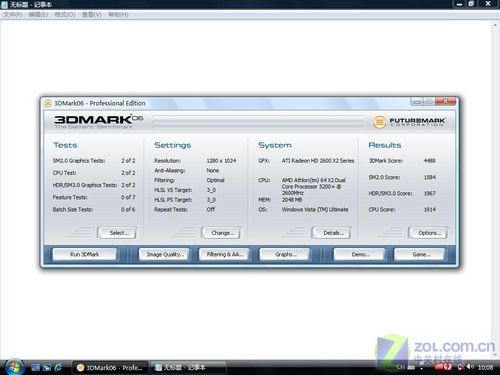Click the CPU Score value 1914

(x=429, y=210)
